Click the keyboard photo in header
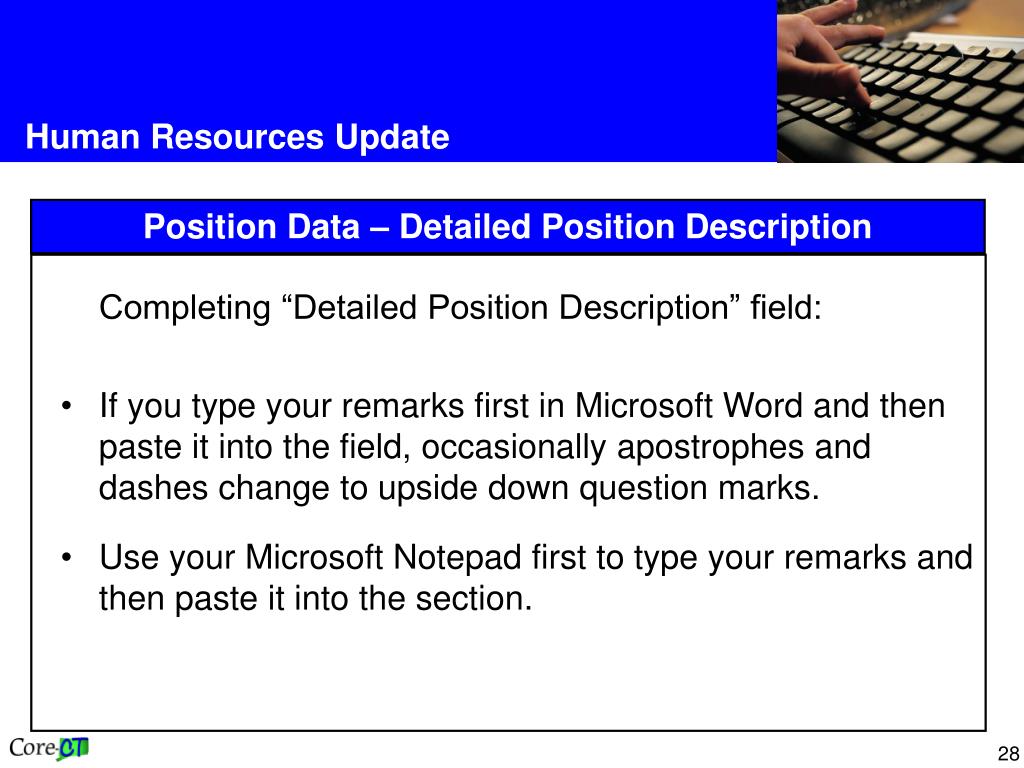 (x=901, y=81)
